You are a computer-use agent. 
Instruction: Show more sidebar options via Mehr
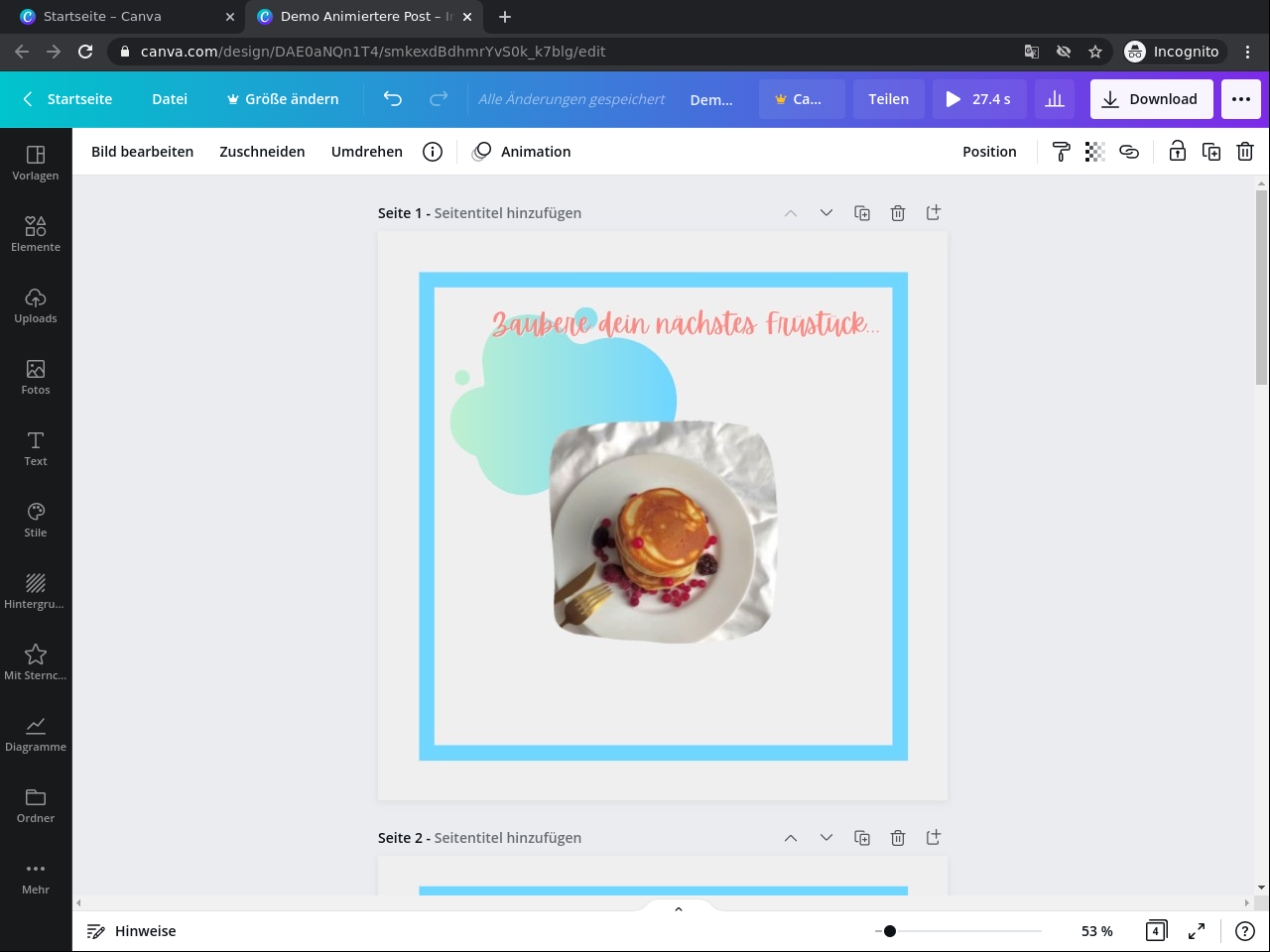pyautogui.click(x=36, y=877)
